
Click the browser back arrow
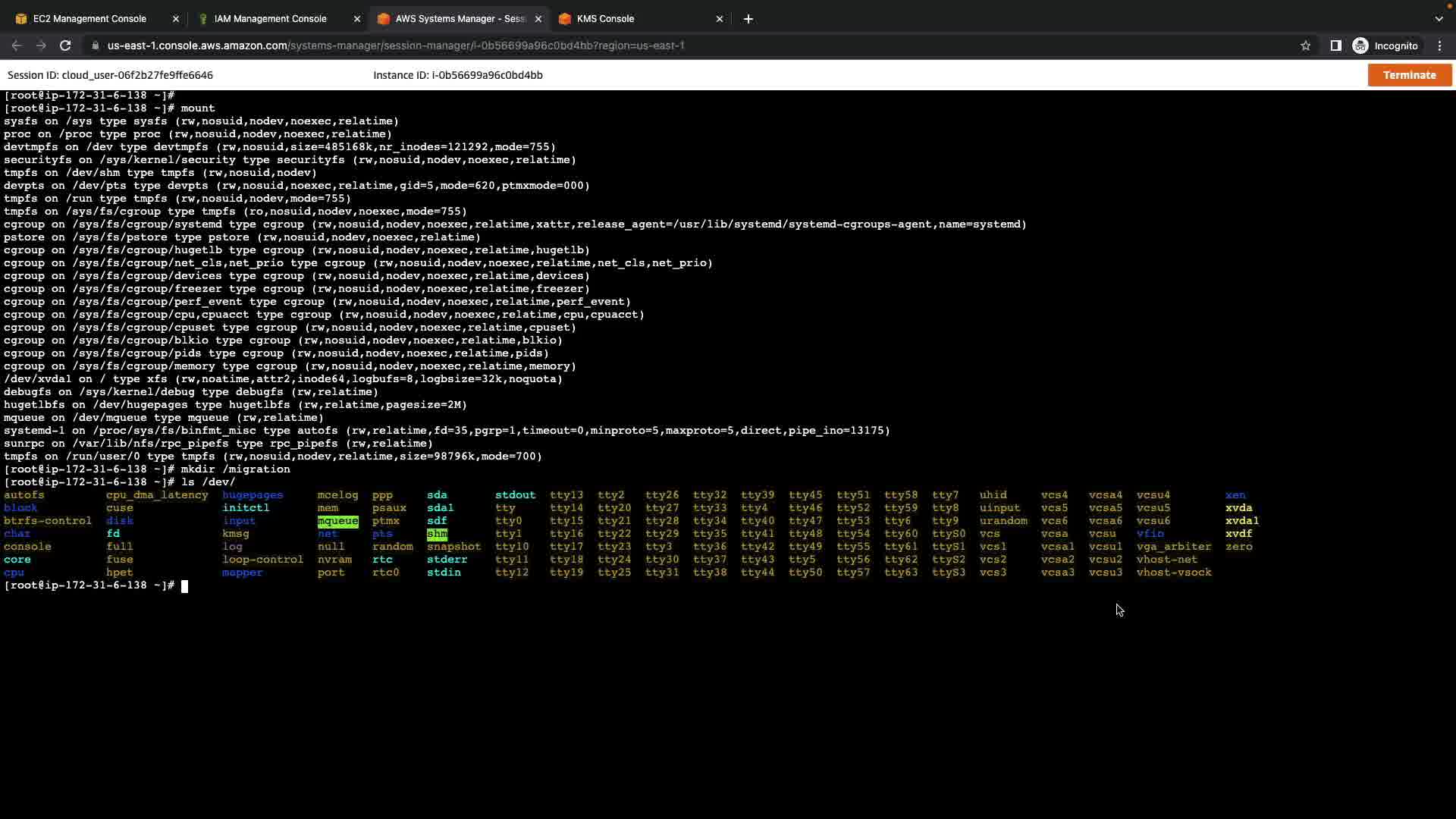tap(17, 45)
